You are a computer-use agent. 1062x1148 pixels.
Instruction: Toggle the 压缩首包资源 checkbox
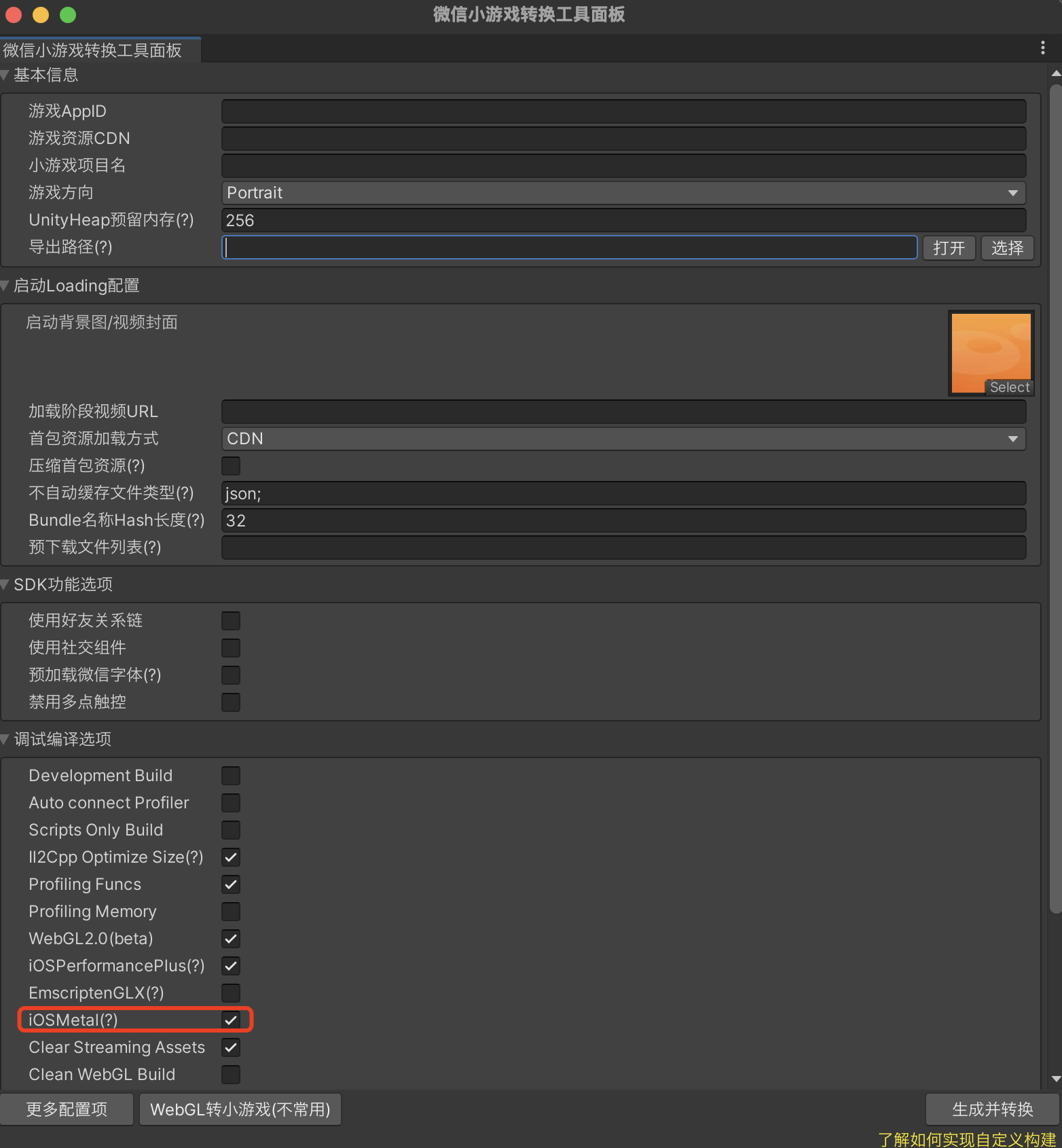point(231,466)
